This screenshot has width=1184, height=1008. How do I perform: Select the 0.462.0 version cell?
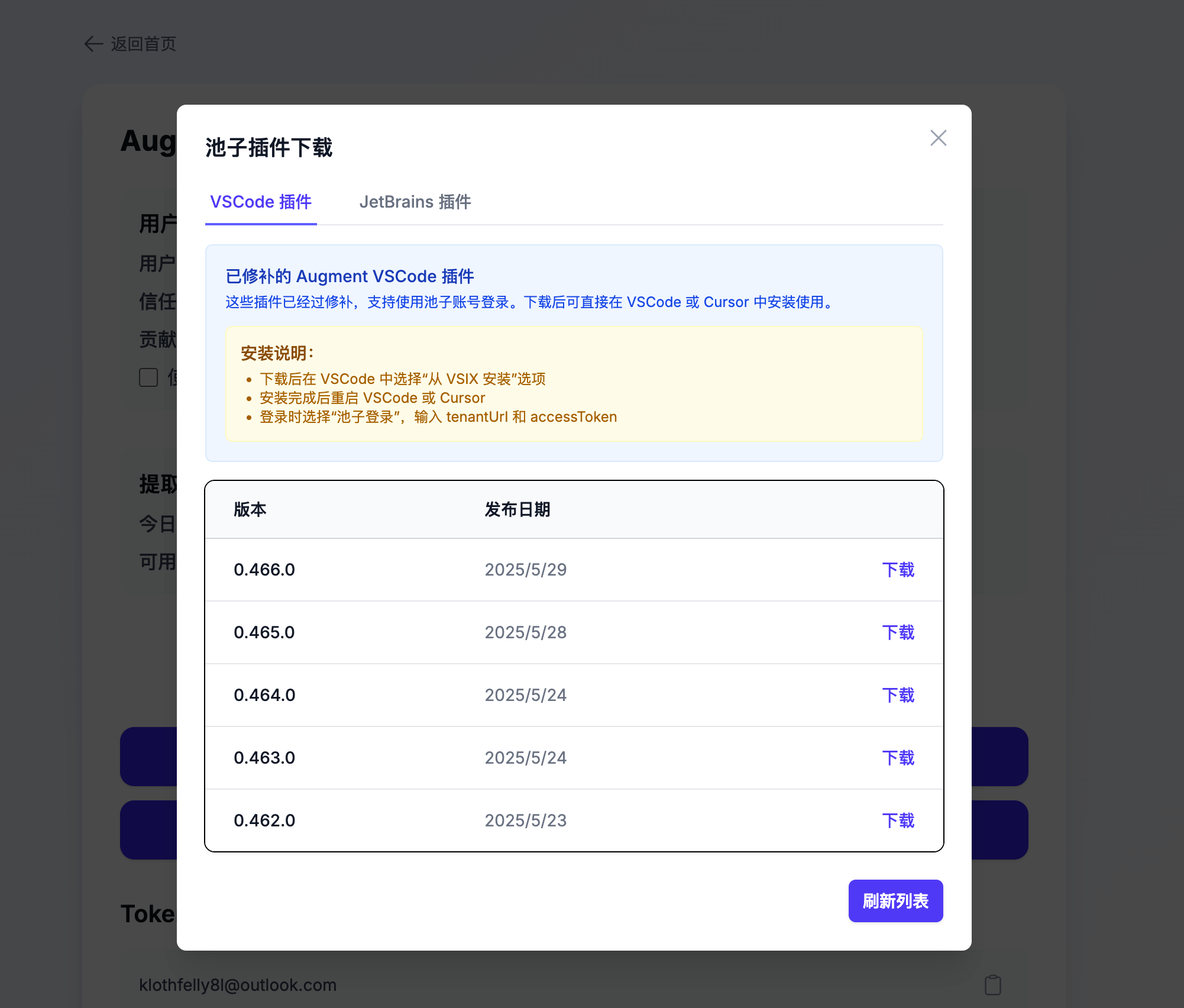[x=264, y=820]
